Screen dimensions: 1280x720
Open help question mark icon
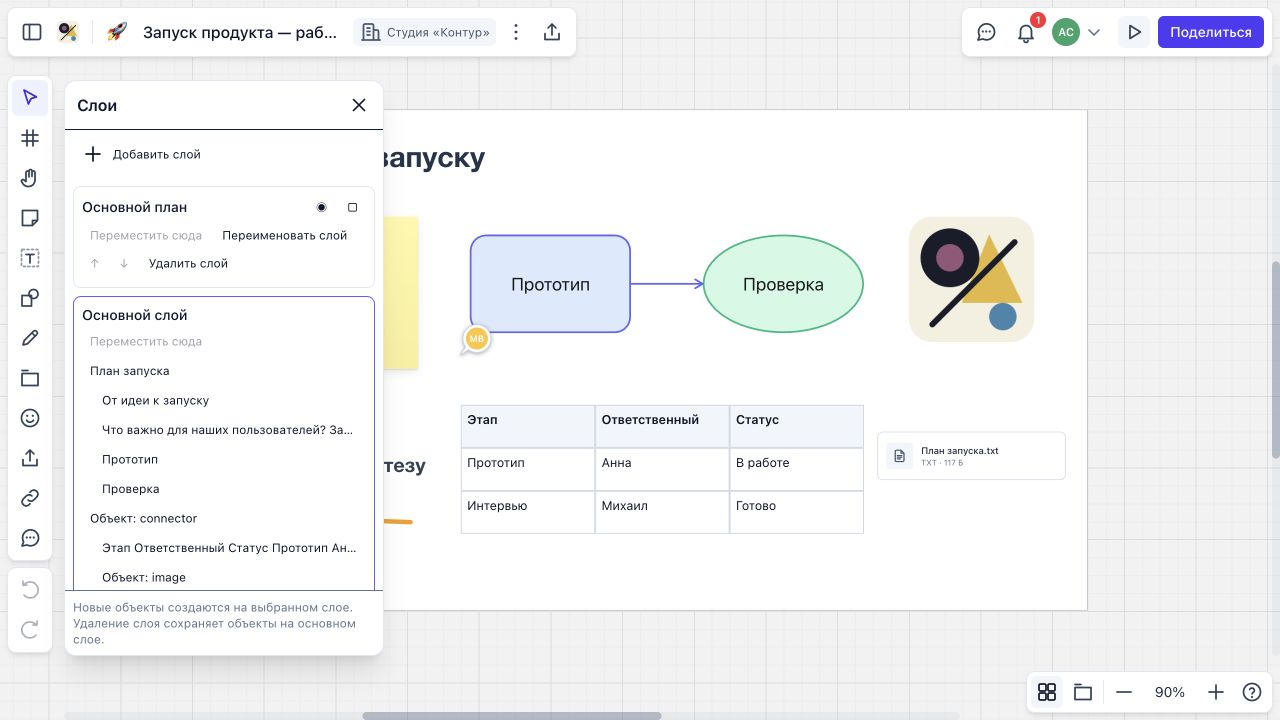click(x=1251, y=692)
